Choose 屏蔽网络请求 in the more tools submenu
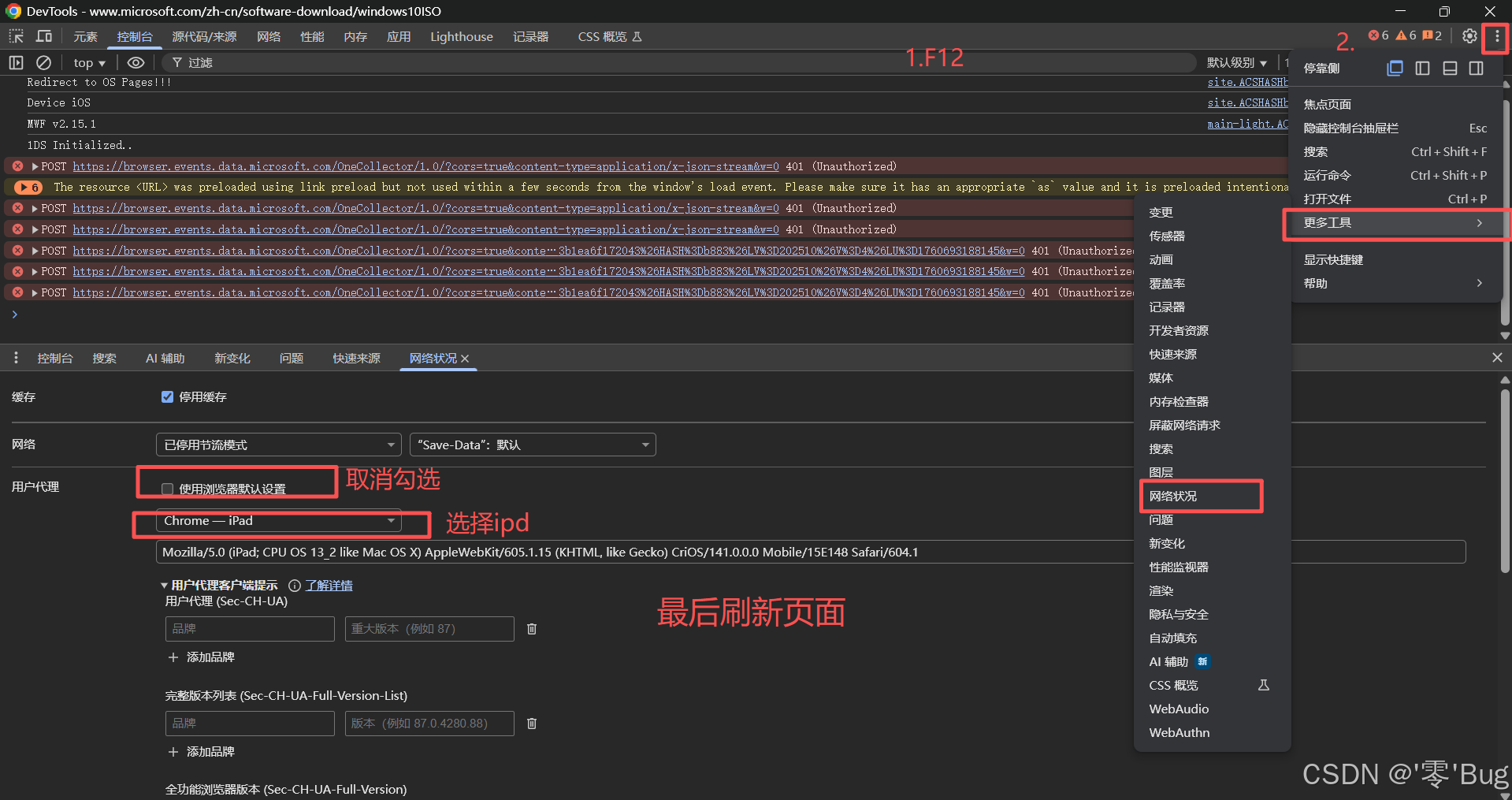 (1212, 425)
